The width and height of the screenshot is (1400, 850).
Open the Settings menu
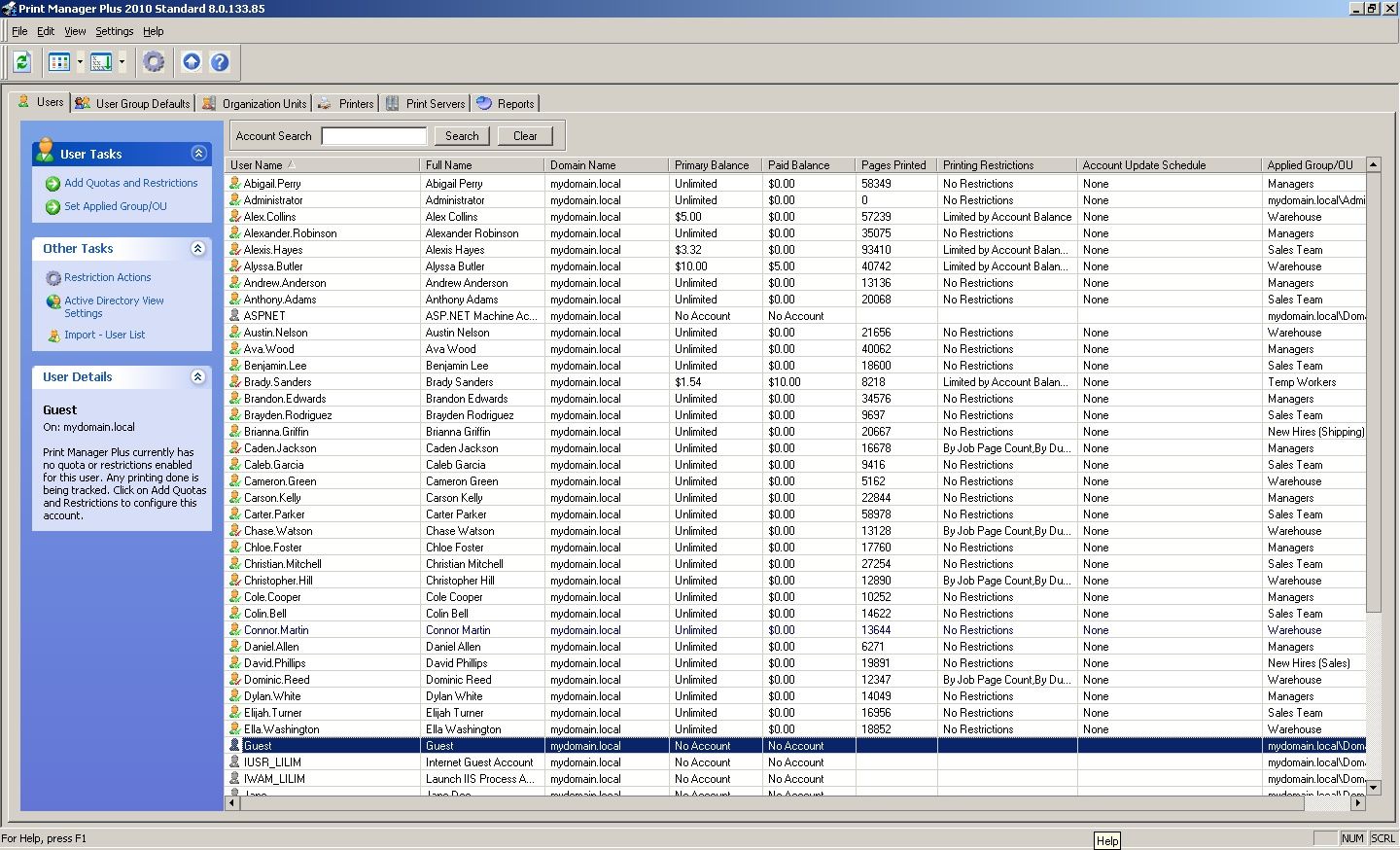pos(114,31)
